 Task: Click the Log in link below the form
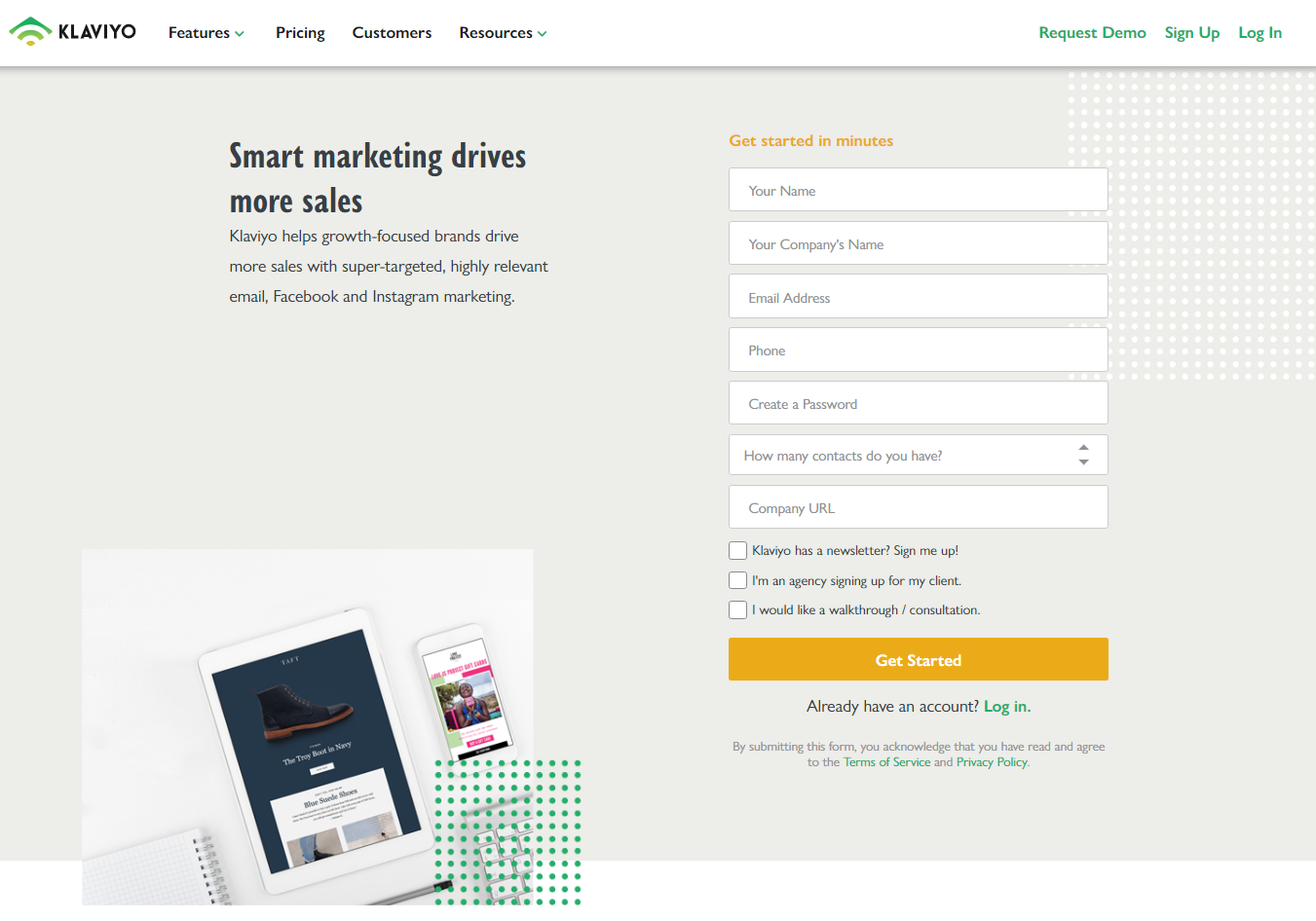pos(1007,707)
